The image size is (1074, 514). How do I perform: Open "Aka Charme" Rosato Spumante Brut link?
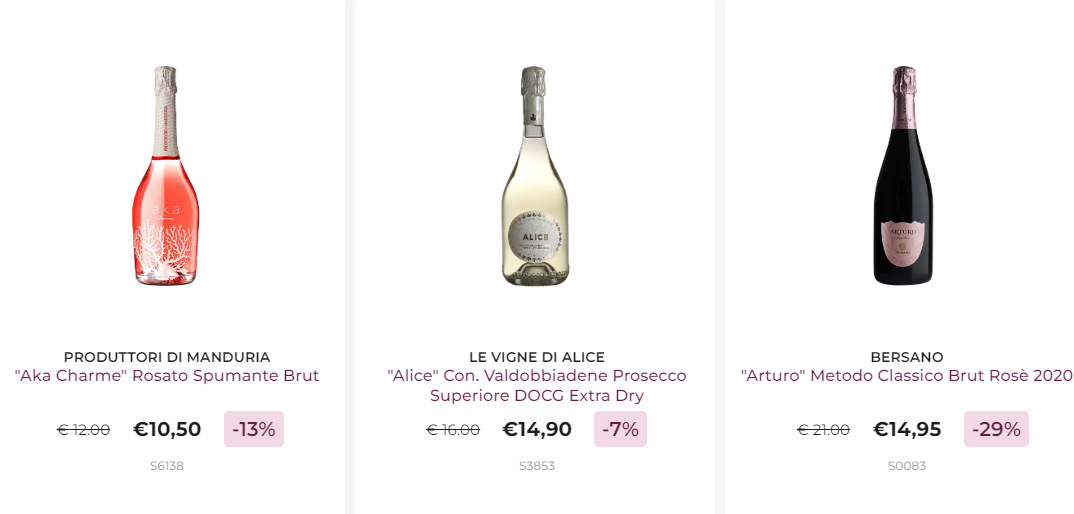[x=167, y=376]
